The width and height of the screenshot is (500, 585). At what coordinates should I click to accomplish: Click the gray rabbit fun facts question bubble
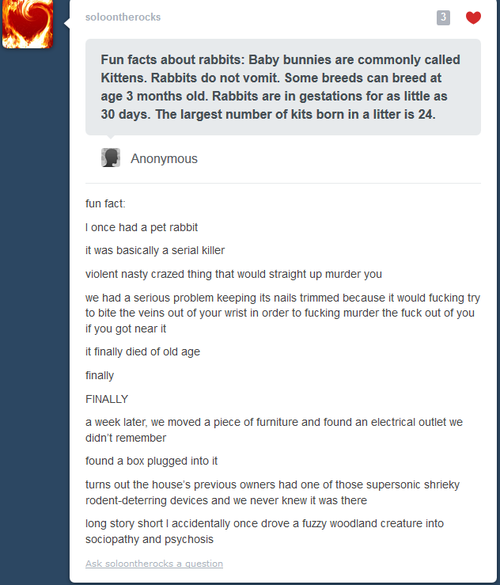pos(283,87)
